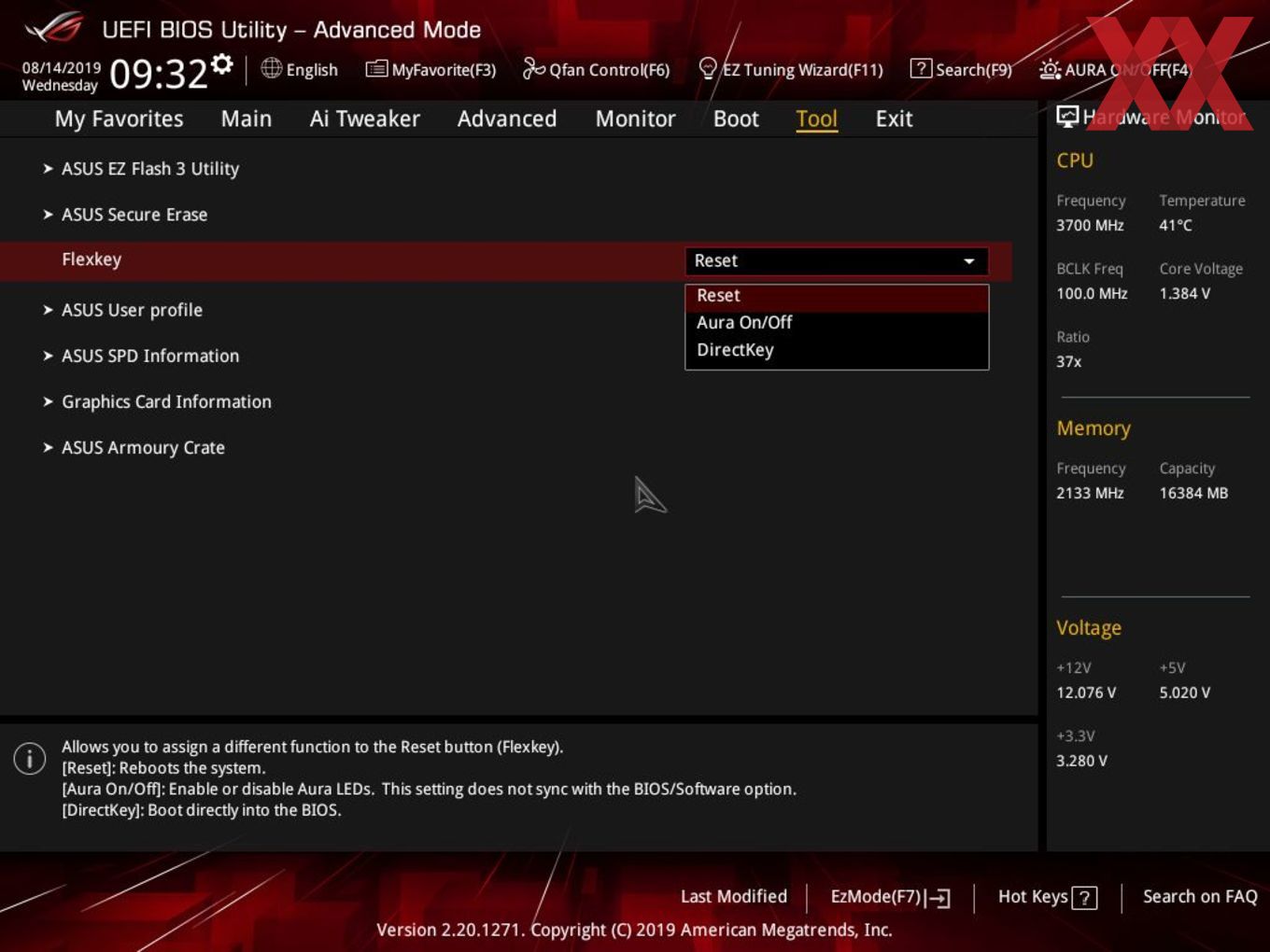The image size is (1270, 952).
Task: Click the +5V 5.020 V reading
Action: point(1184,693)
